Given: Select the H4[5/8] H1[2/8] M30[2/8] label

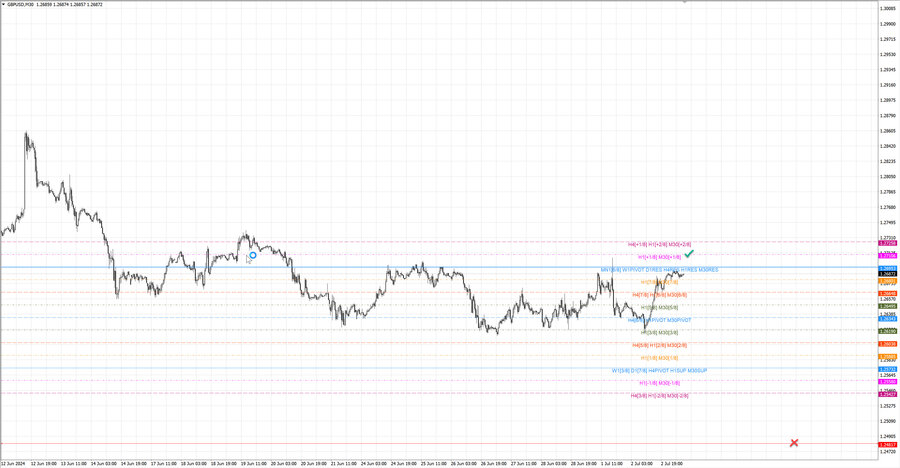Looking at the screenshot, I should pos(660,346).
